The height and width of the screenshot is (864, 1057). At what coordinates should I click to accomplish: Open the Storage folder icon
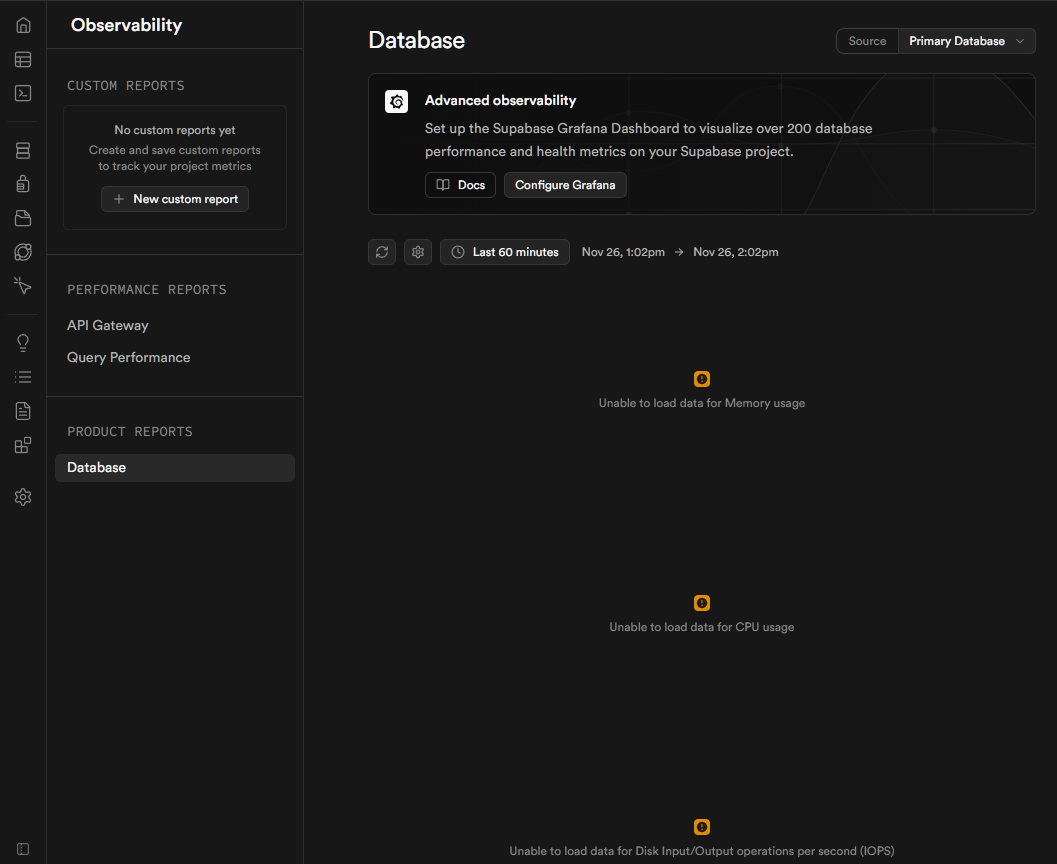coord(23,218)
